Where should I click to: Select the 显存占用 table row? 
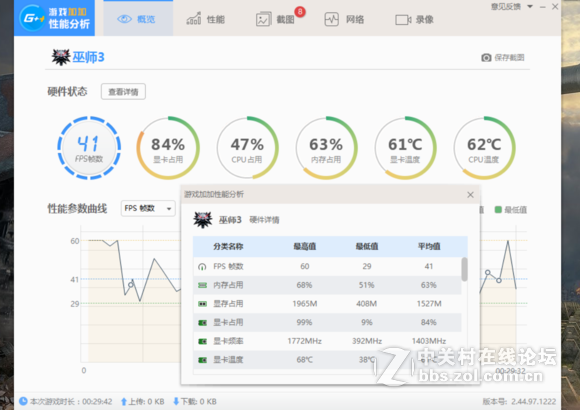tap(327, 304)
